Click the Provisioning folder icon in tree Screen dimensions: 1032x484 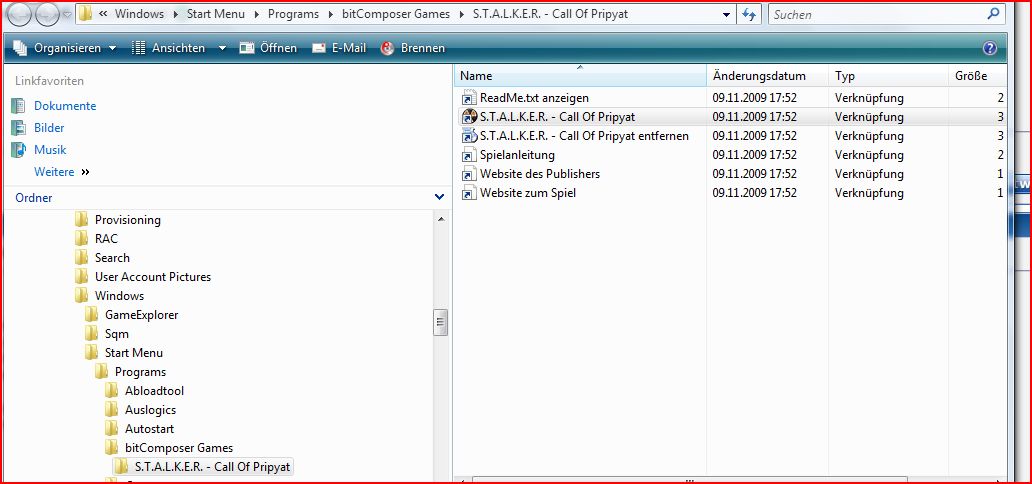pos(82,219)
